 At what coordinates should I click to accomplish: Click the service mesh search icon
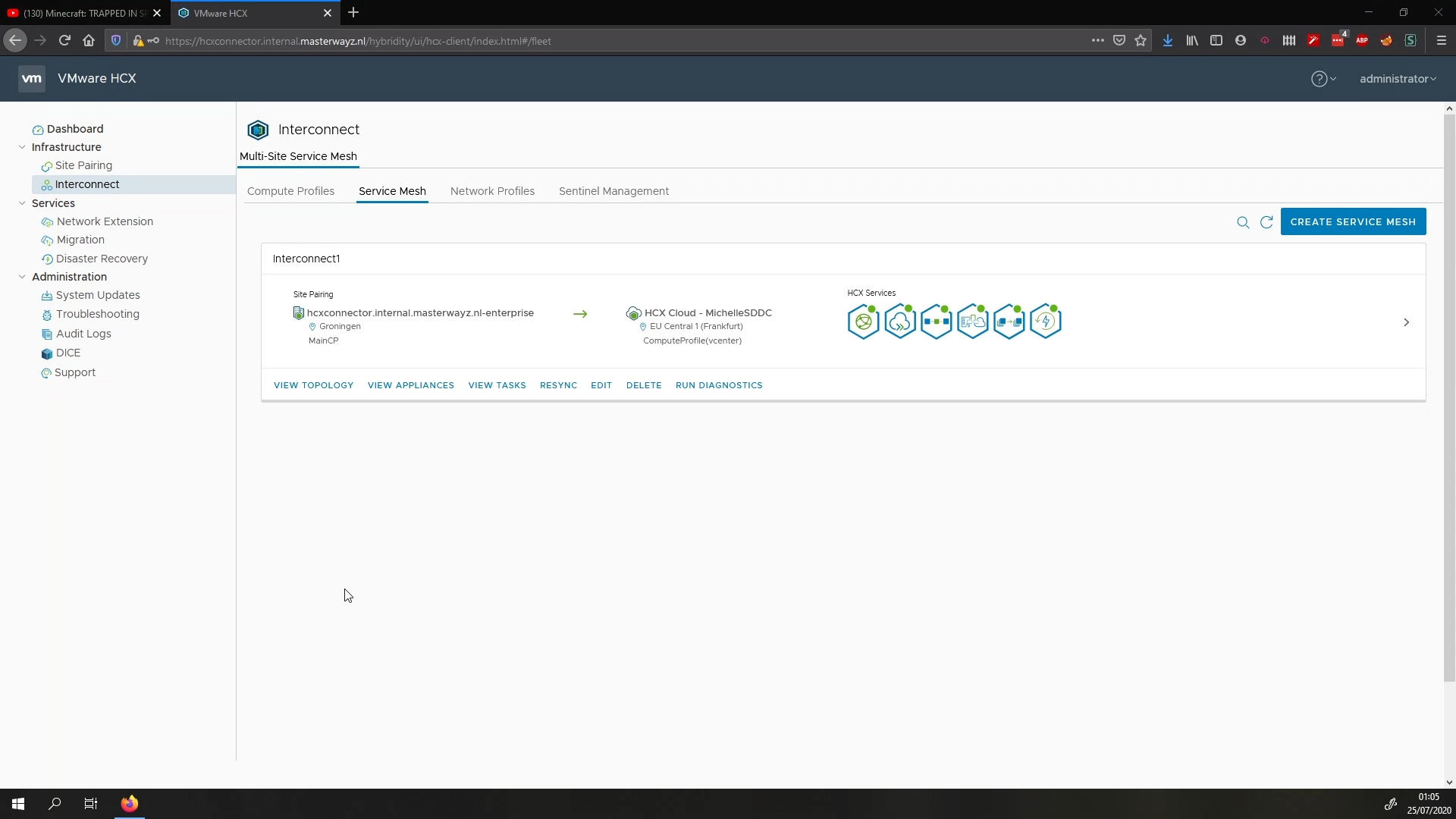pyautogui.click(x=1243, y=222)
